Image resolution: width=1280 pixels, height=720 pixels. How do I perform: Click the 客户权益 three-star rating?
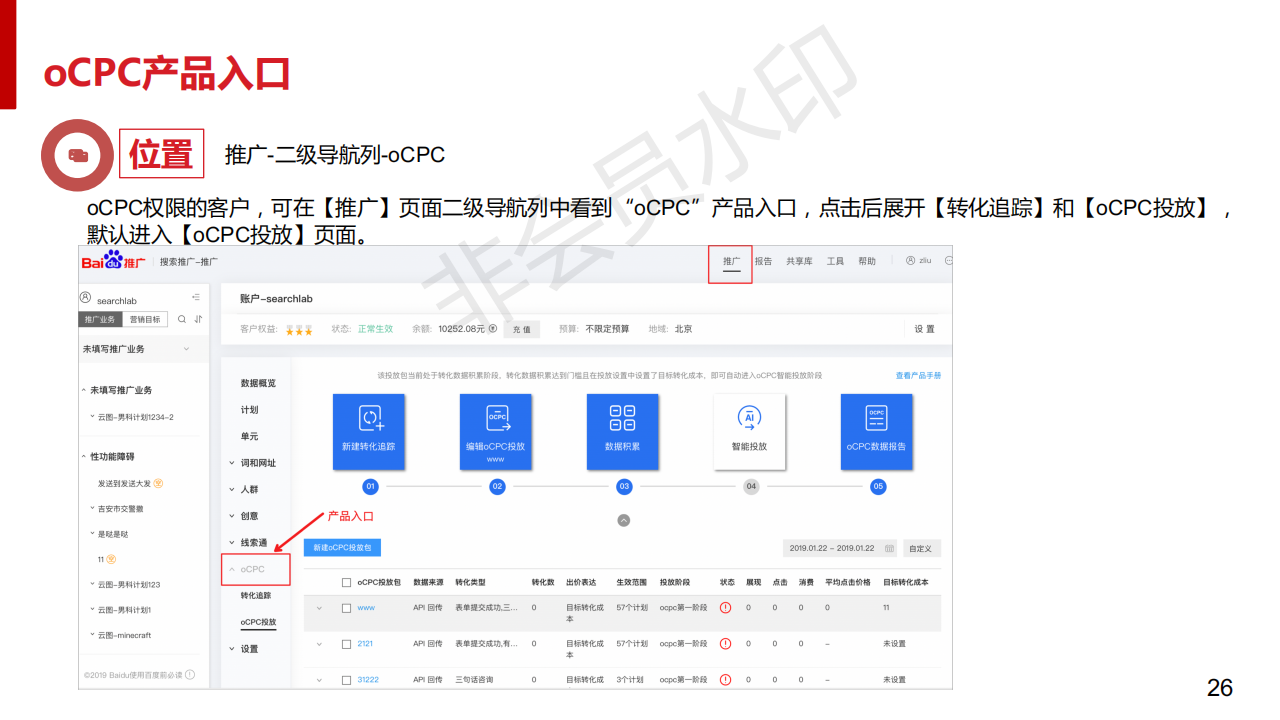pos(299,329)
